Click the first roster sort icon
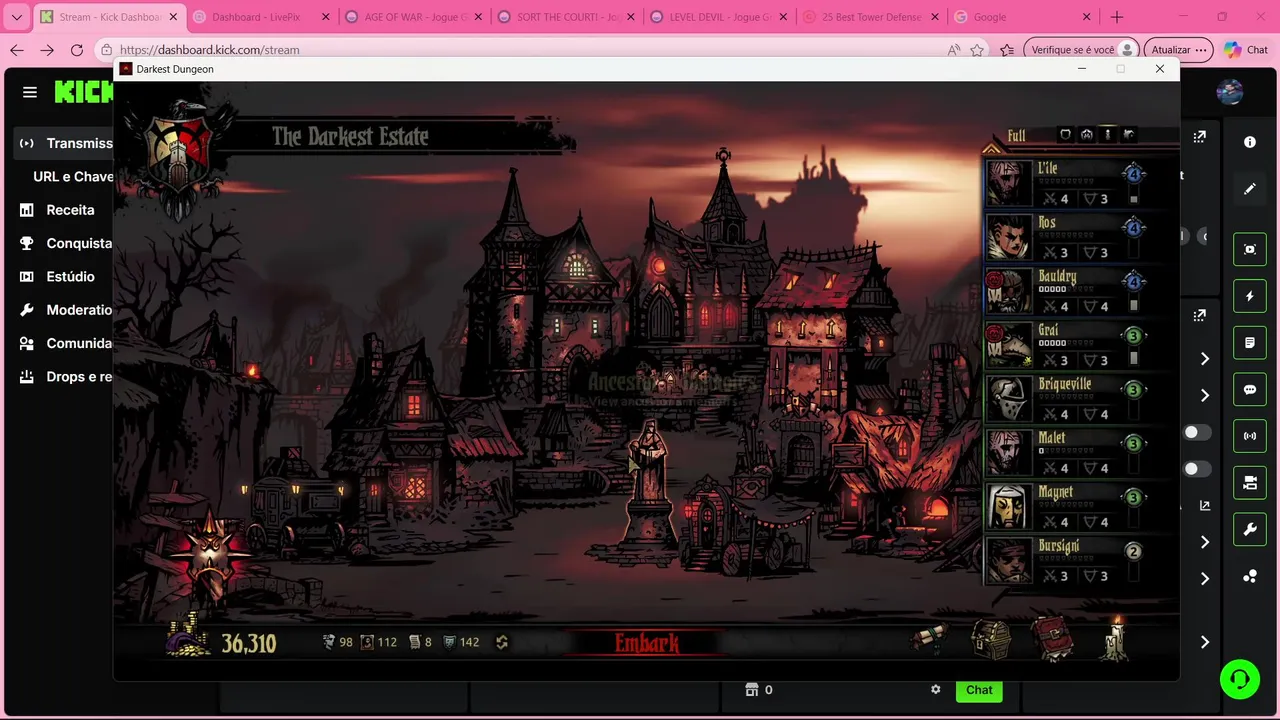 point(1065,134)
